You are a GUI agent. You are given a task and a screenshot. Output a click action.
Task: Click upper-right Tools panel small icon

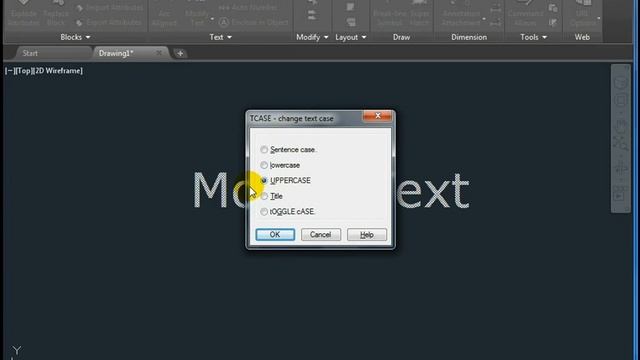(553, 8)
